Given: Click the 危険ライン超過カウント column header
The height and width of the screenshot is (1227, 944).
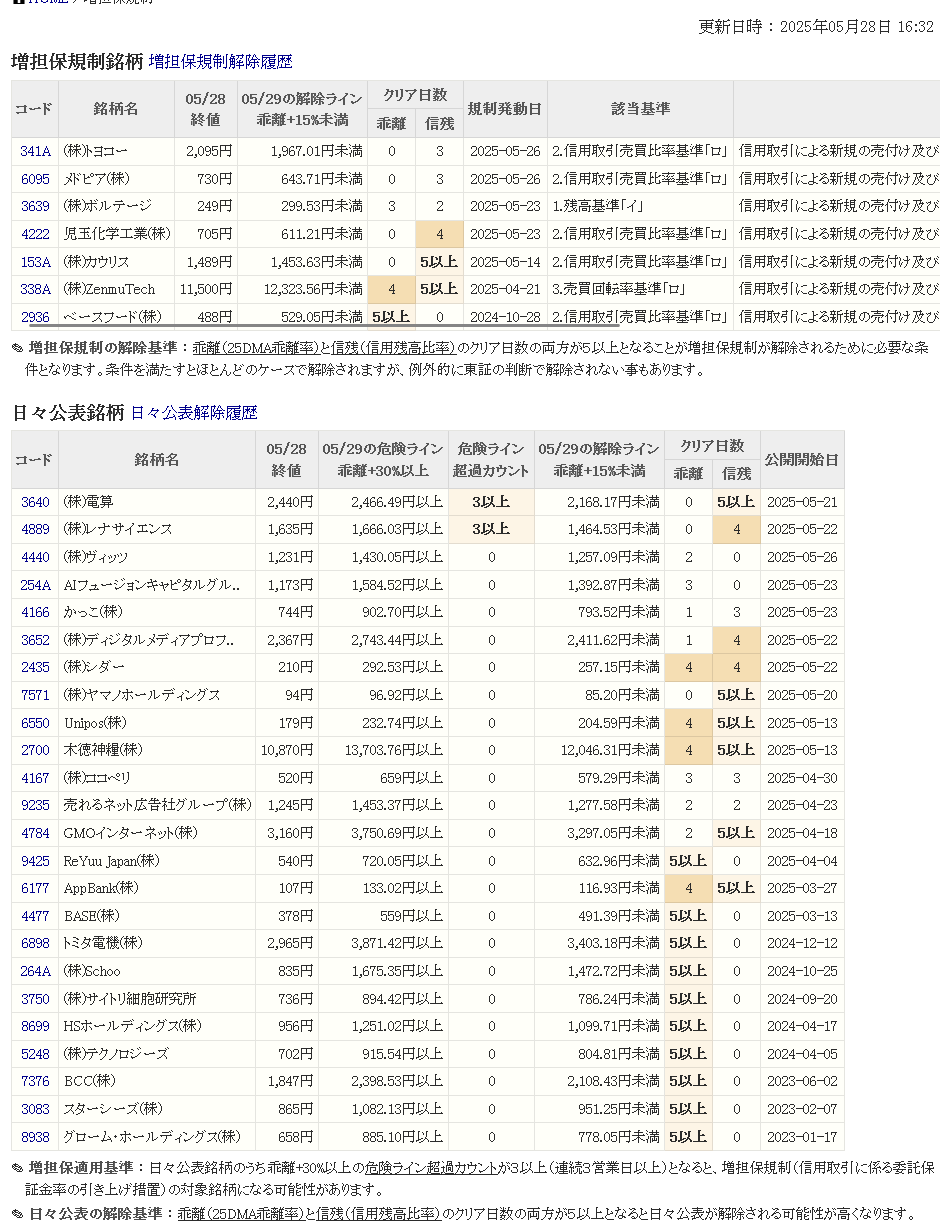Looking at the screenshot, I should tap(491, 460).
